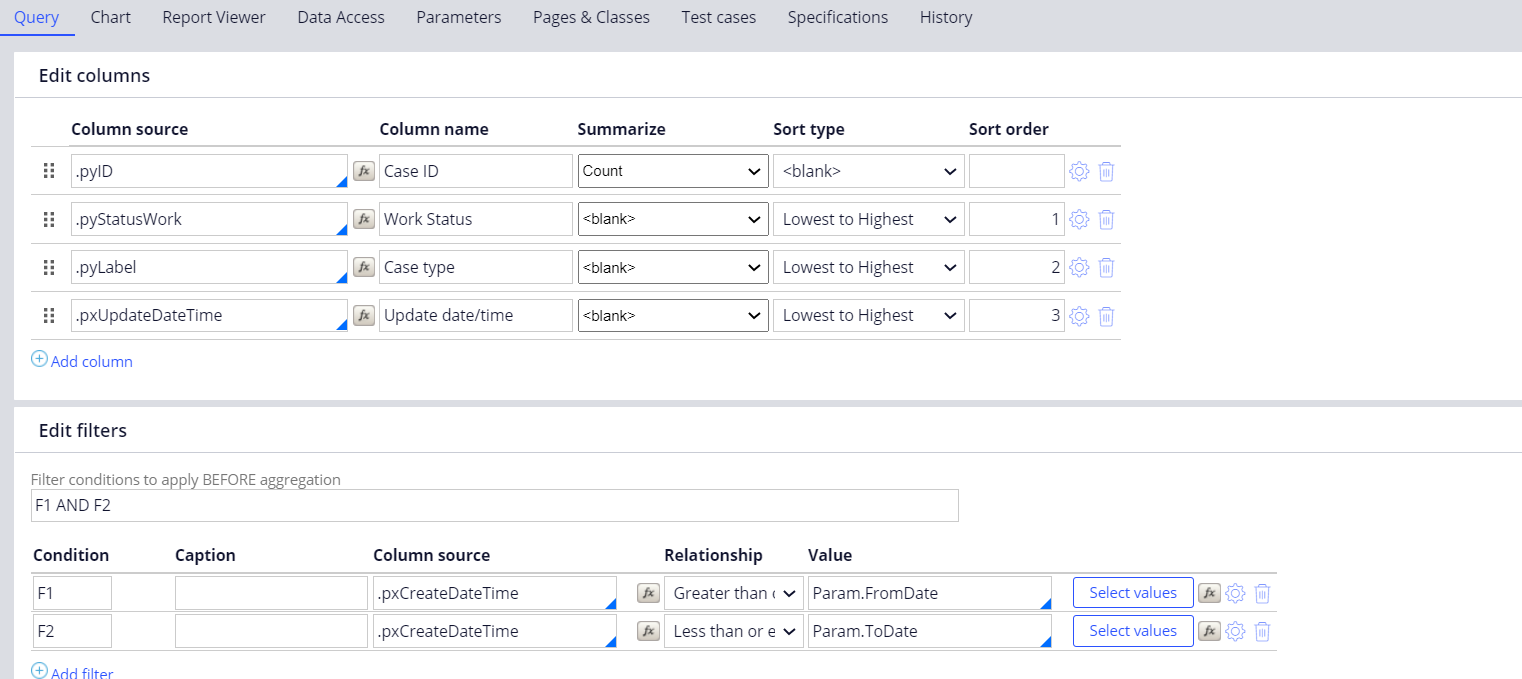Click Select values button for F1
The height and width of the screenshot is (679, 1522).
[1132, 593]
